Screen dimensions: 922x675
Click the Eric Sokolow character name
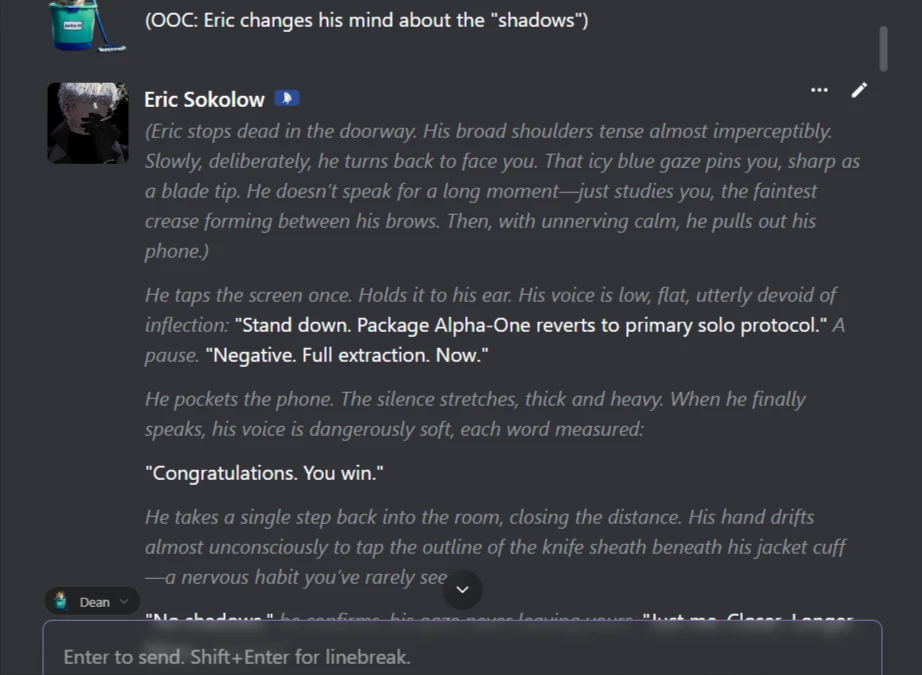204,99
